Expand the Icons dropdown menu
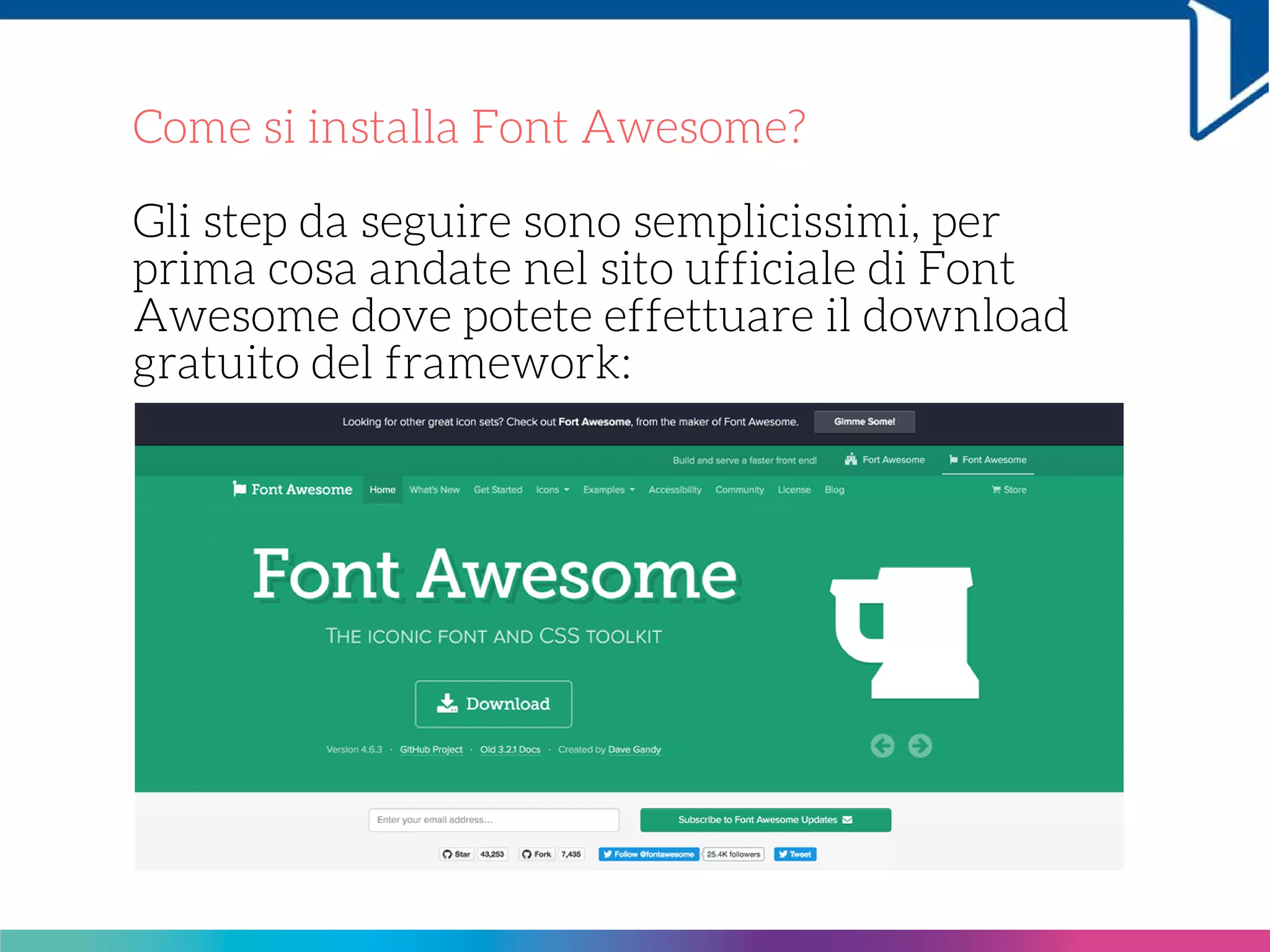The height and width of the screenshot is (952, 1270). 553,490
